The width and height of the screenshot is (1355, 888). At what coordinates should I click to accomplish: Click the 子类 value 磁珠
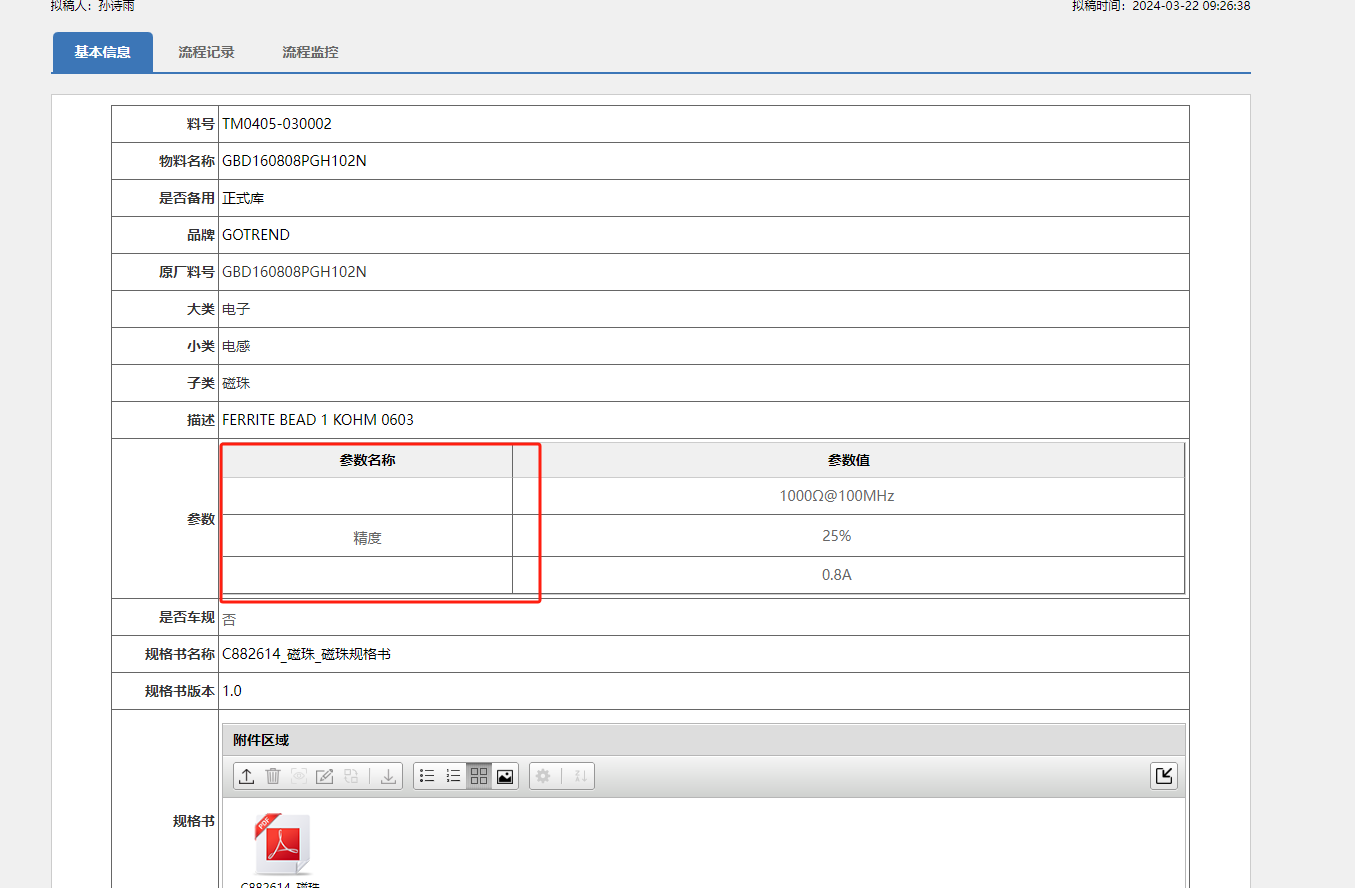(236, 383)
